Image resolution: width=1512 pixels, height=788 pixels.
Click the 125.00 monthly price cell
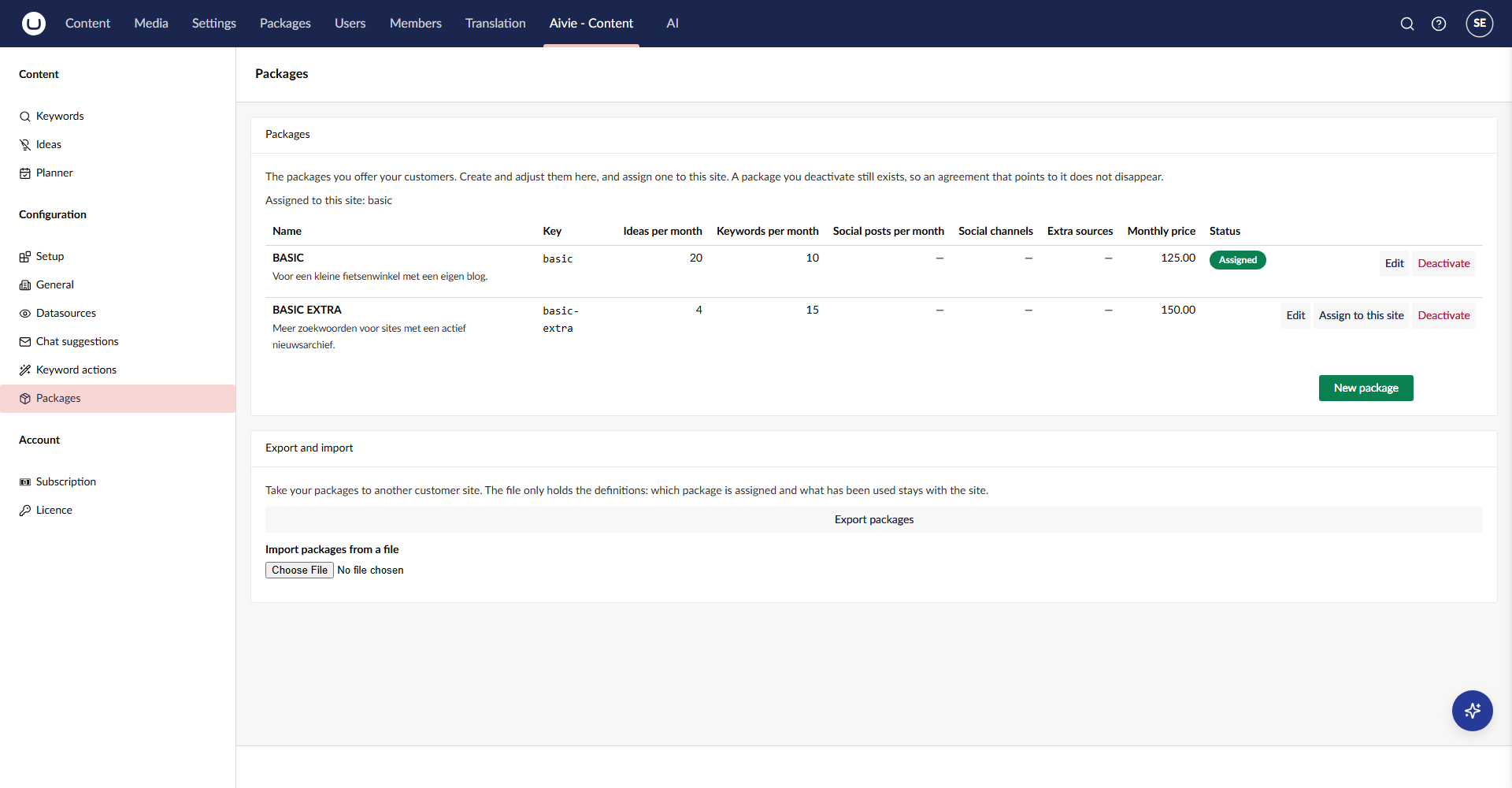pyautogui.click(x=1178, y=258)
